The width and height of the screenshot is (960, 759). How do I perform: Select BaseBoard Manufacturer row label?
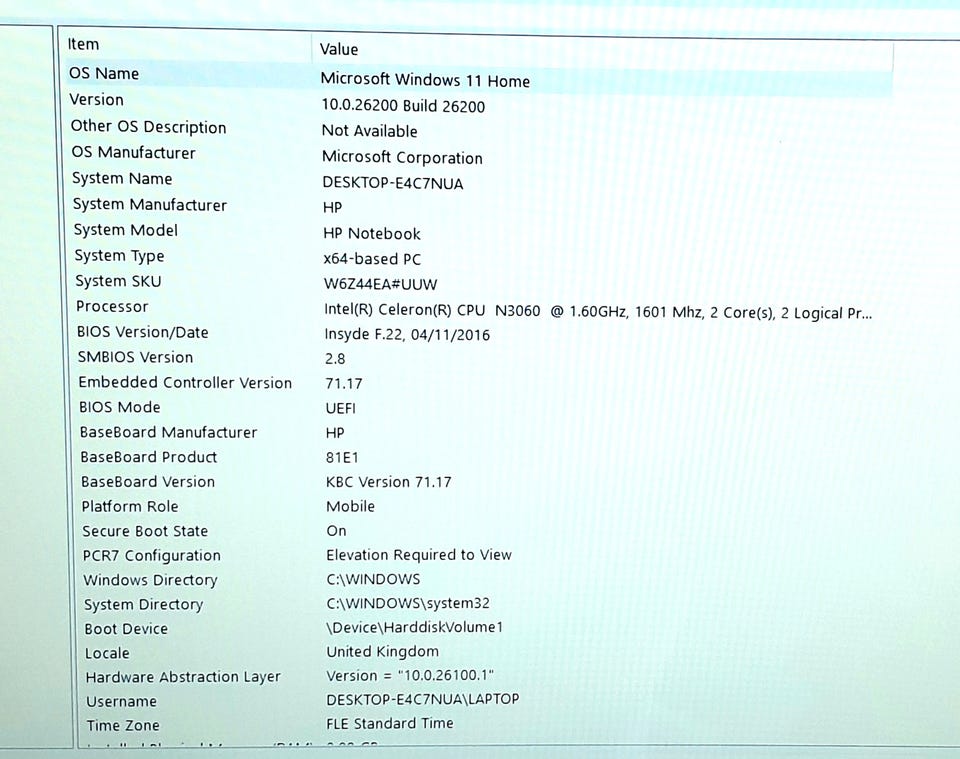pyautogui.click(x=168, y=432)
